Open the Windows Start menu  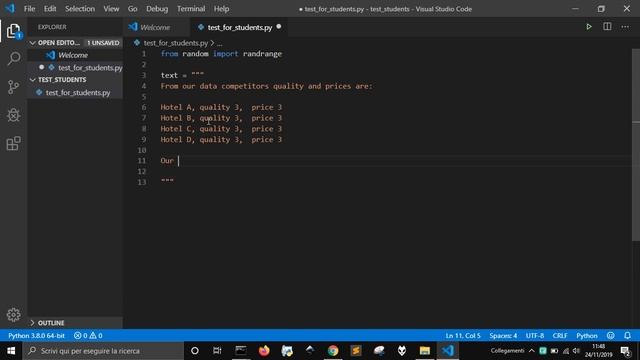pos(11,351)
